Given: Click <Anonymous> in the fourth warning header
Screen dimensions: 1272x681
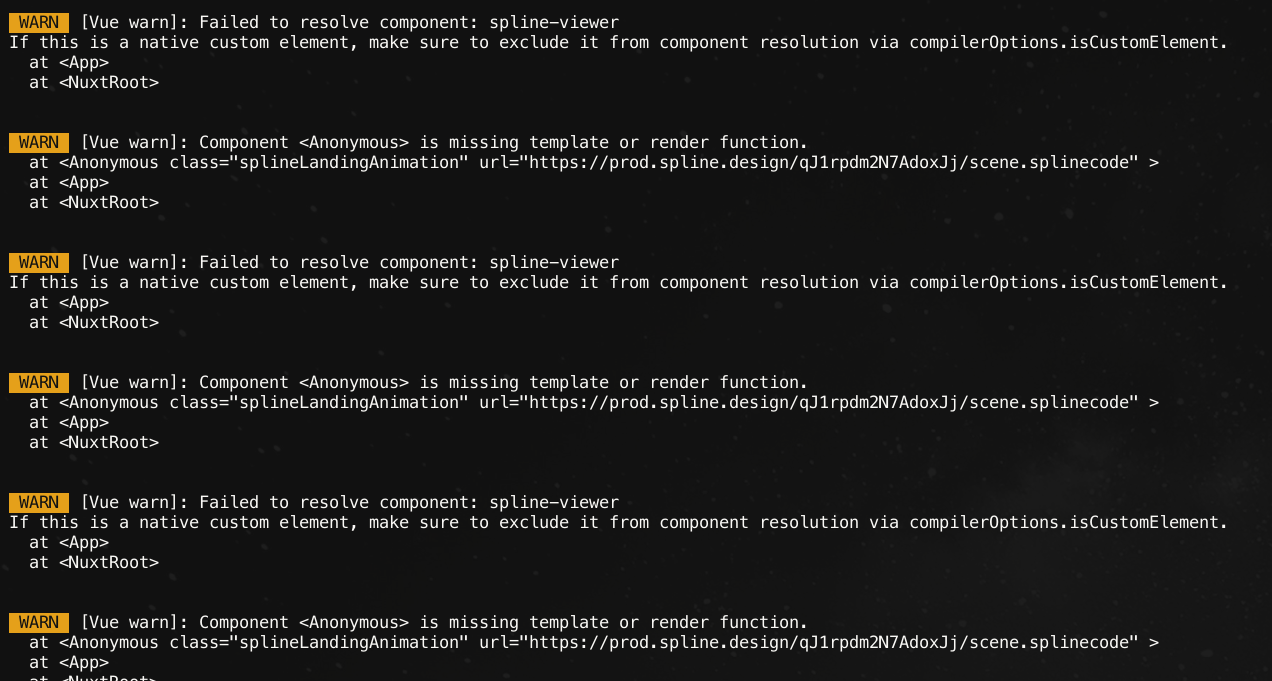Looking at the screenshot, I should click(x=354, y=382).
